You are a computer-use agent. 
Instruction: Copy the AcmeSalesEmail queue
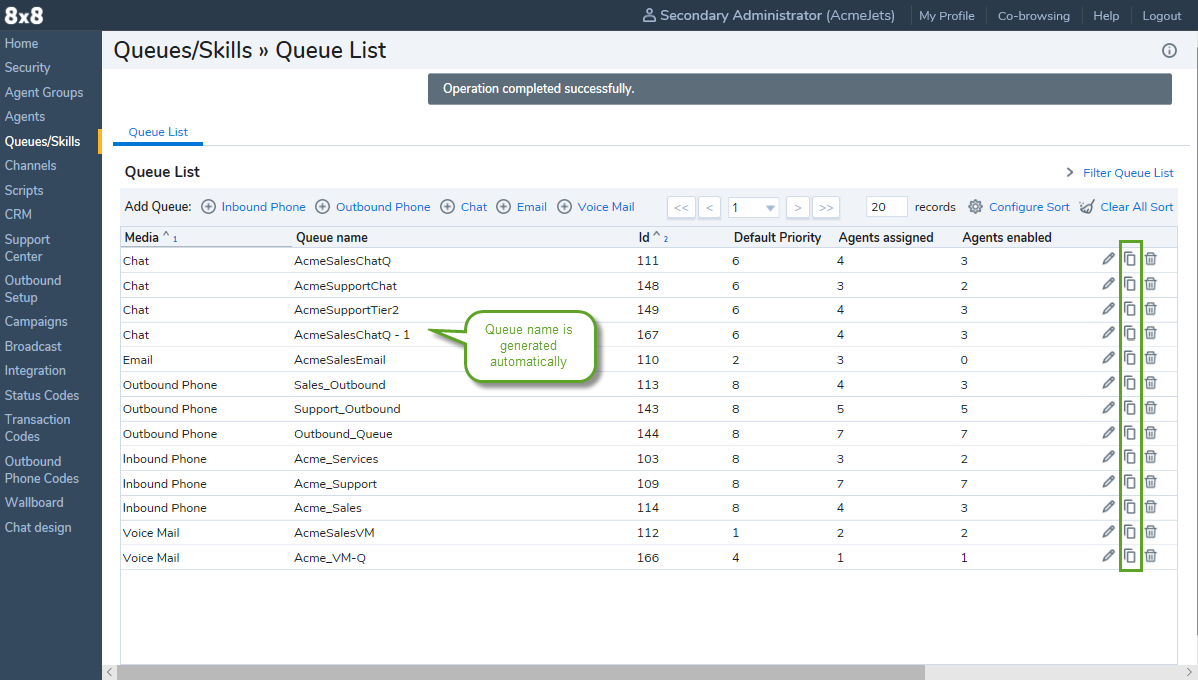click(x=1129, y=358)
